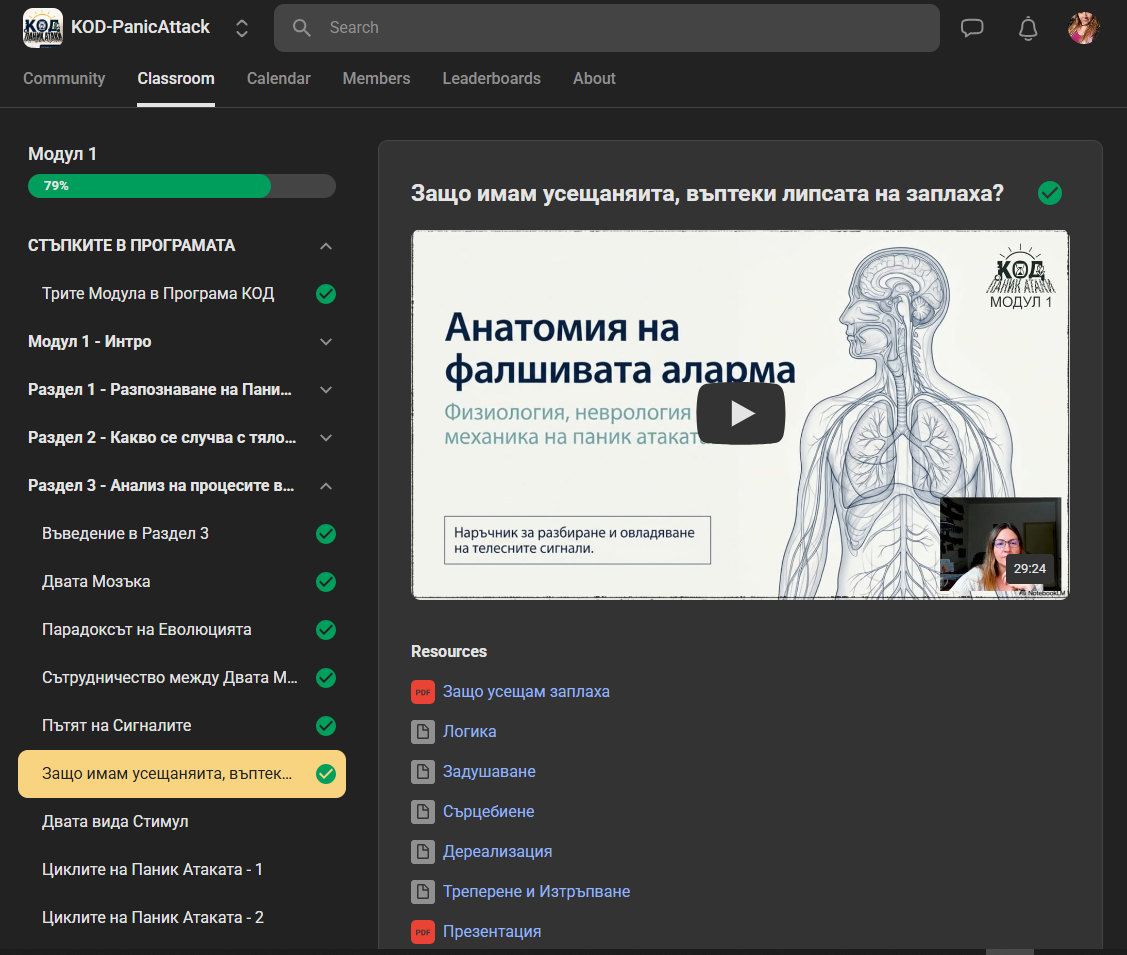
Task: Open resource link Логика
Action: [x=469, y=732]
